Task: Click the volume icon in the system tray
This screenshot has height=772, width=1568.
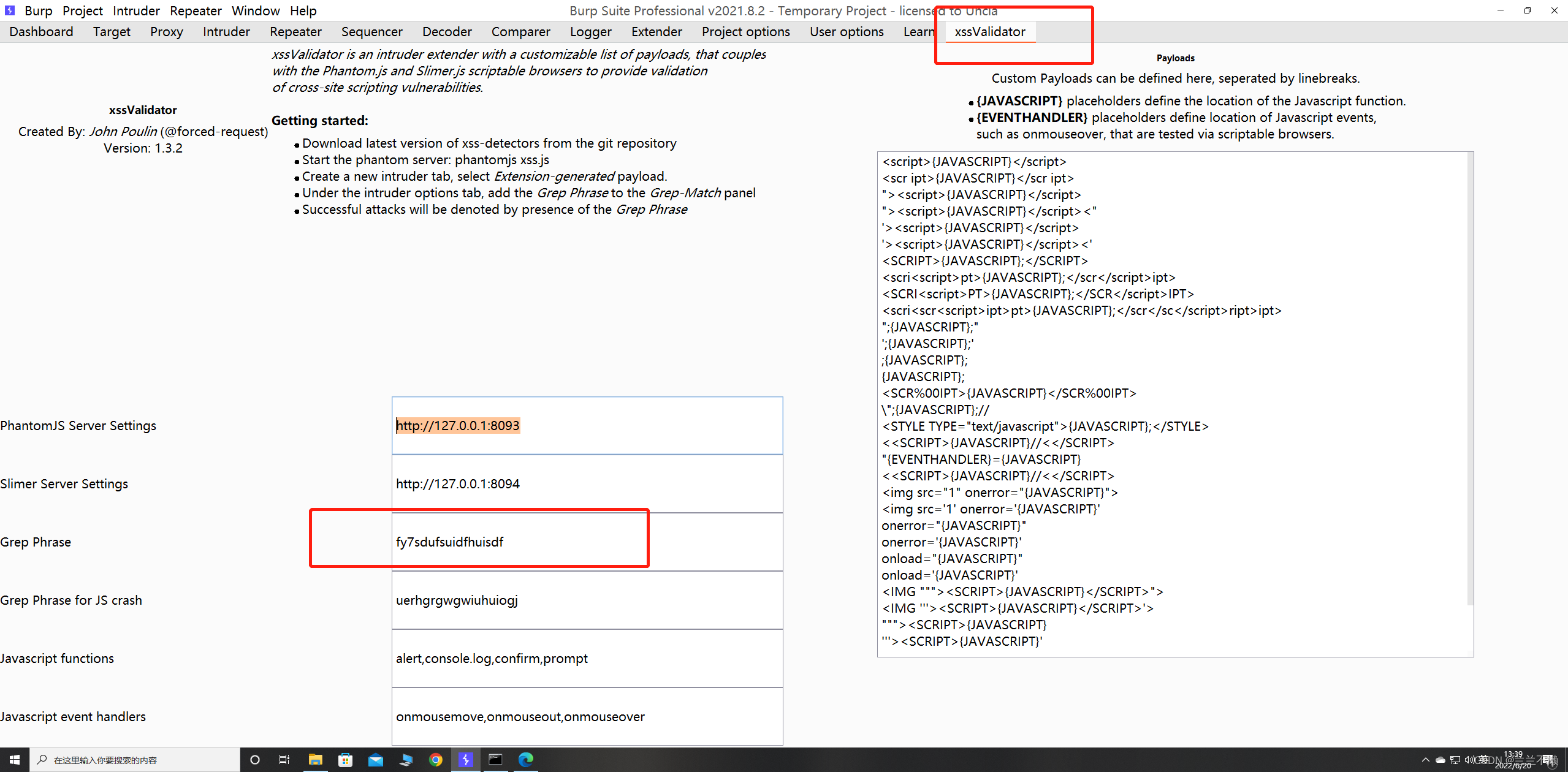Action: [1469, 760]
